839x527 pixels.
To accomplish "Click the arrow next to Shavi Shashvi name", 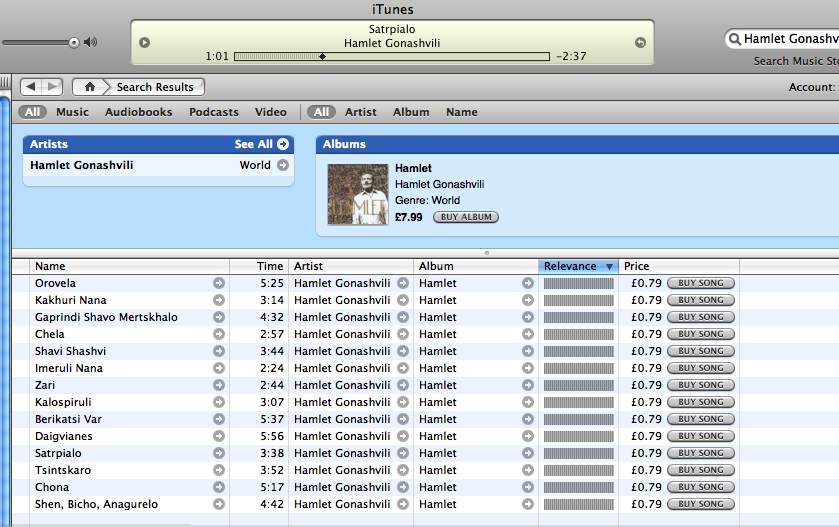I will point(219,351).
